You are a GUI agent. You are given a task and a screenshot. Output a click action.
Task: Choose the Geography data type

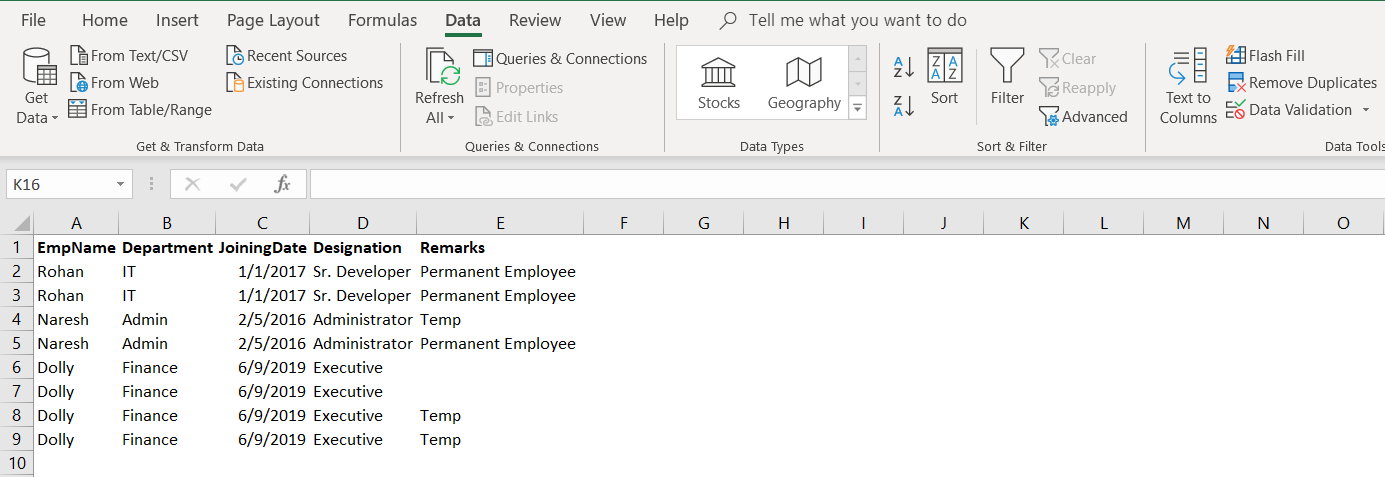point(804,83)
